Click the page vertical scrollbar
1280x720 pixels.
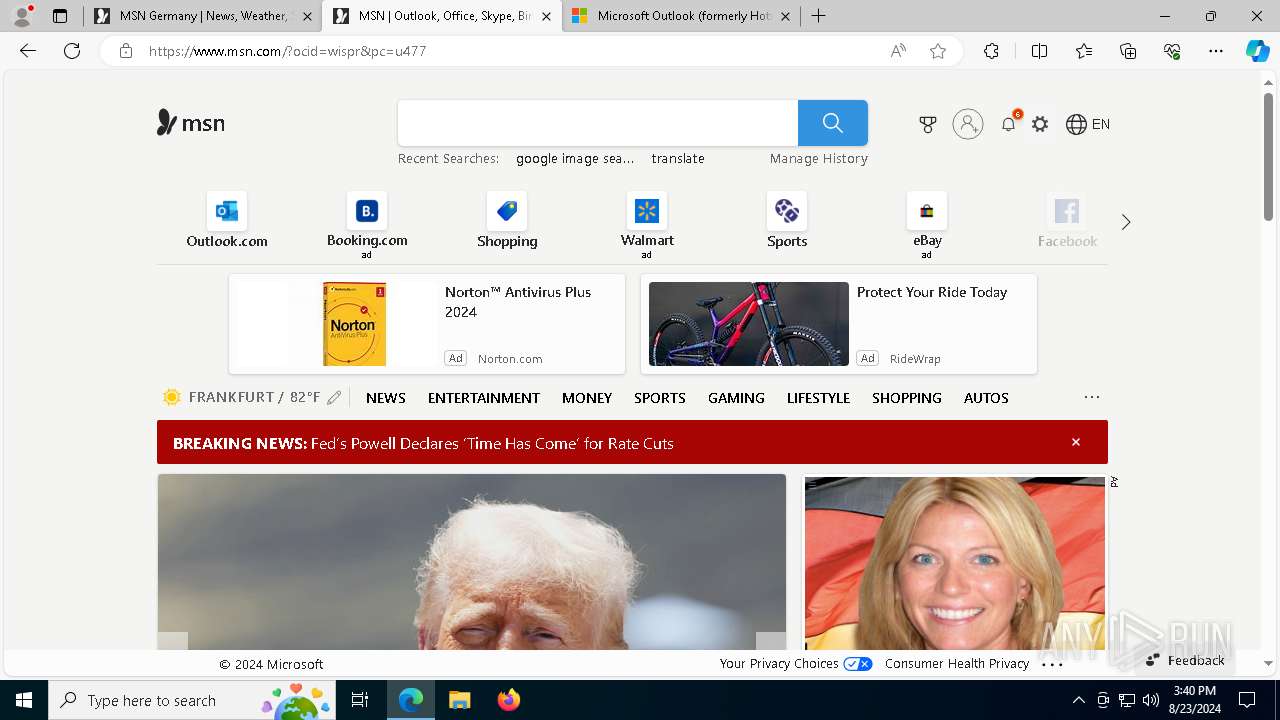point(1268,156)
